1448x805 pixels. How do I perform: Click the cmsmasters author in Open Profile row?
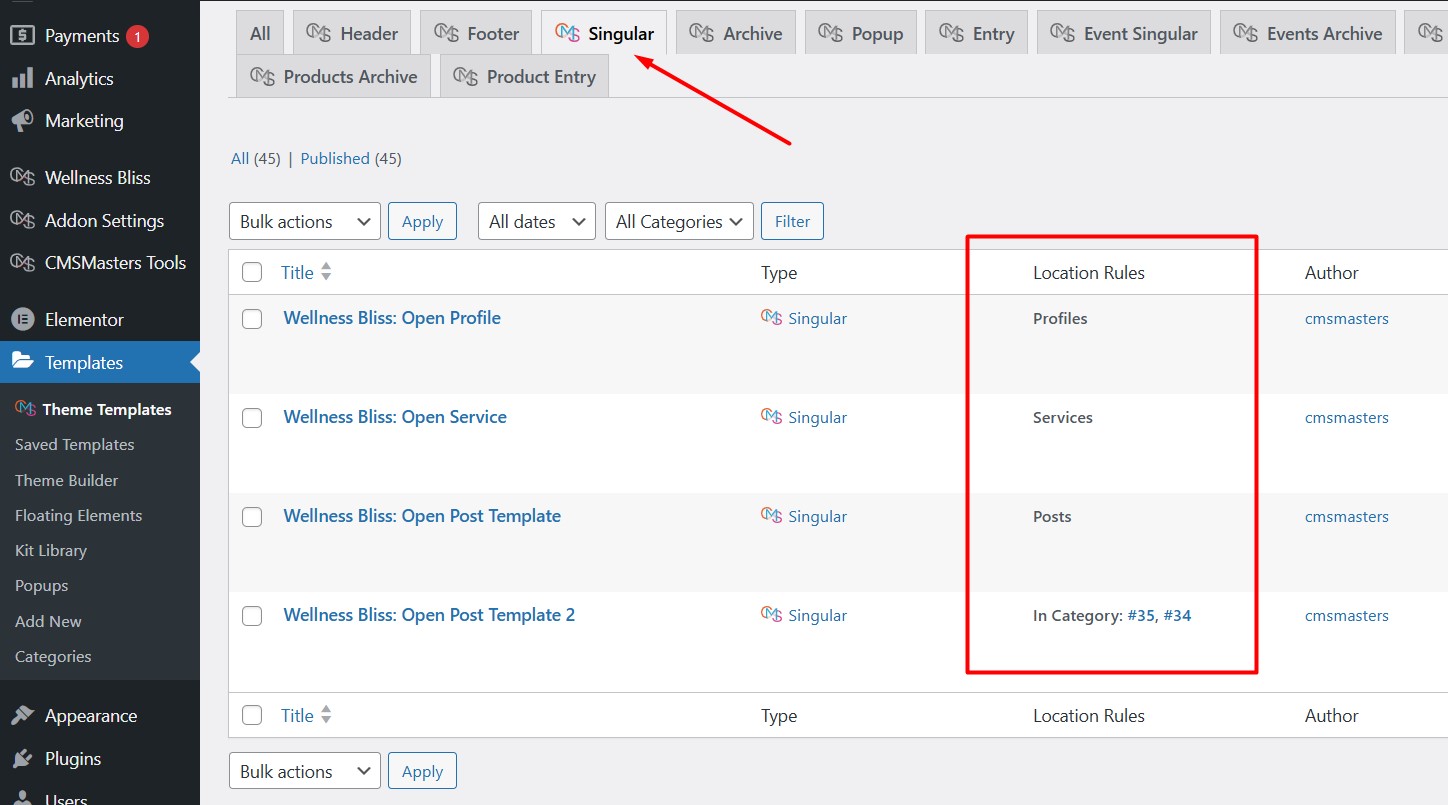(x=1347, y=318)
